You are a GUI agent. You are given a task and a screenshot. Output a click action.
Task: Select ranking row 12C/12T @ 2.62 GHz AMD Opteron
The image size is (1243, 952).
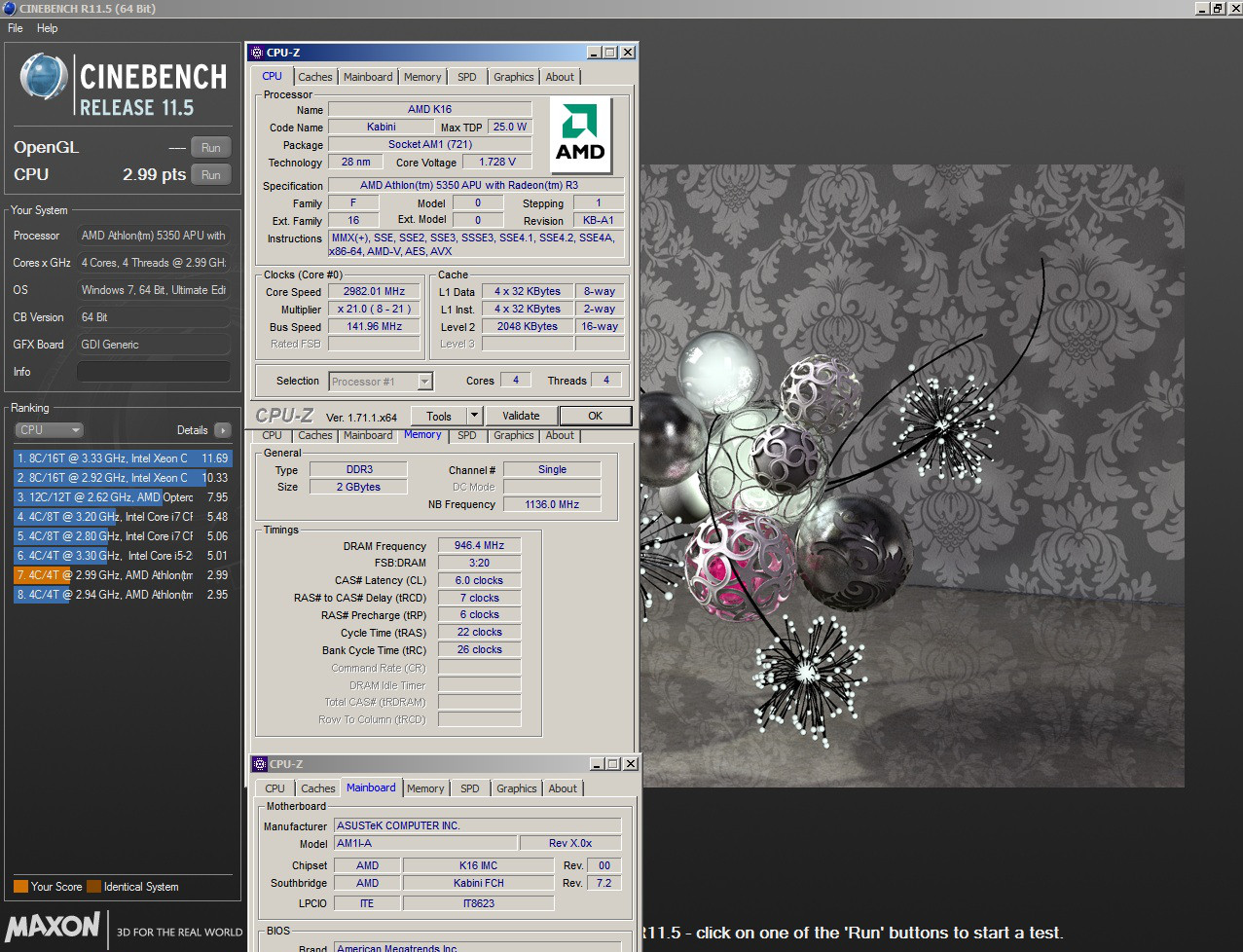click(x=123, y=497)
